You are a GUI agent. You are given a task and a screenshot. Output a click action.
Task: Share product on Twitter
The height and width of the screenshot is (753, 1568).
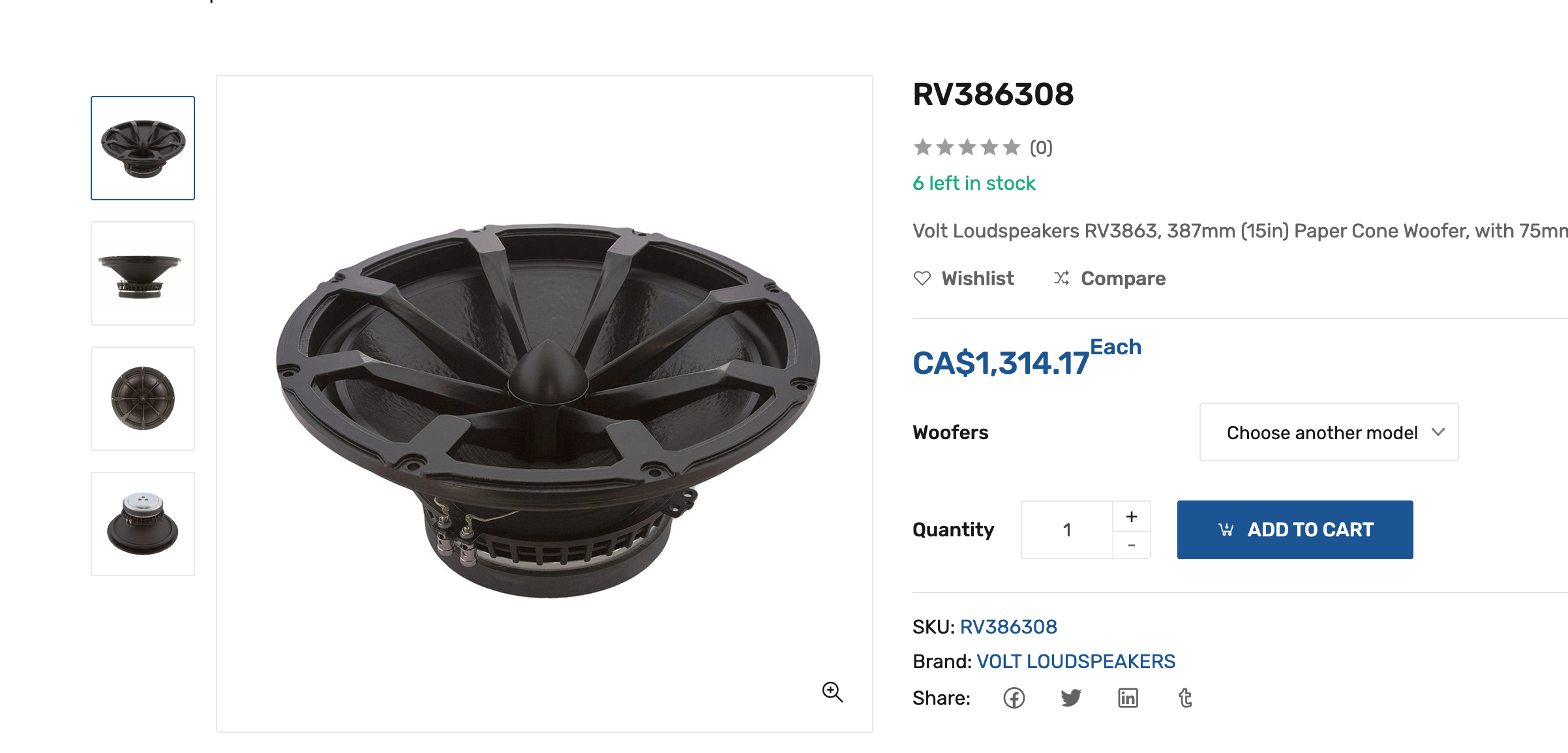tap(1071, 698)
